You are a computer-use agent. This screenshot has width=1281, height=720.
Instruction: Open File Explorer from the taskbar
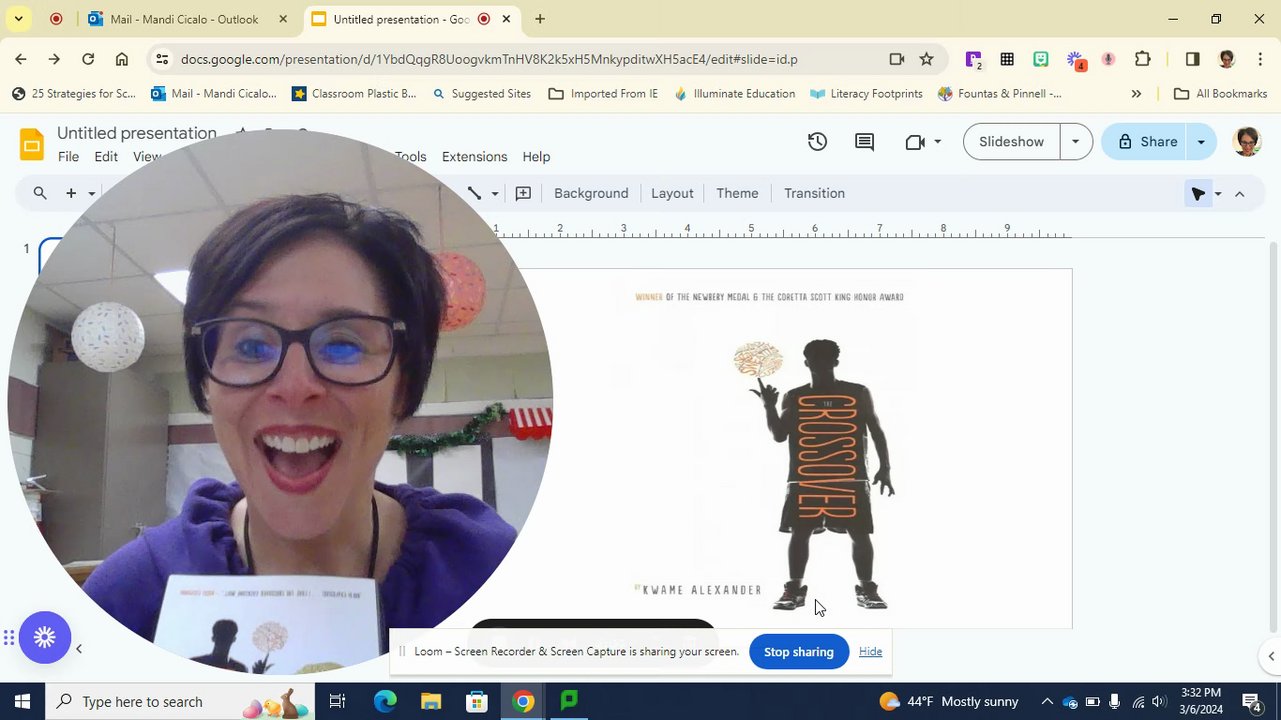pyautogui.click(x=431, y=701)
